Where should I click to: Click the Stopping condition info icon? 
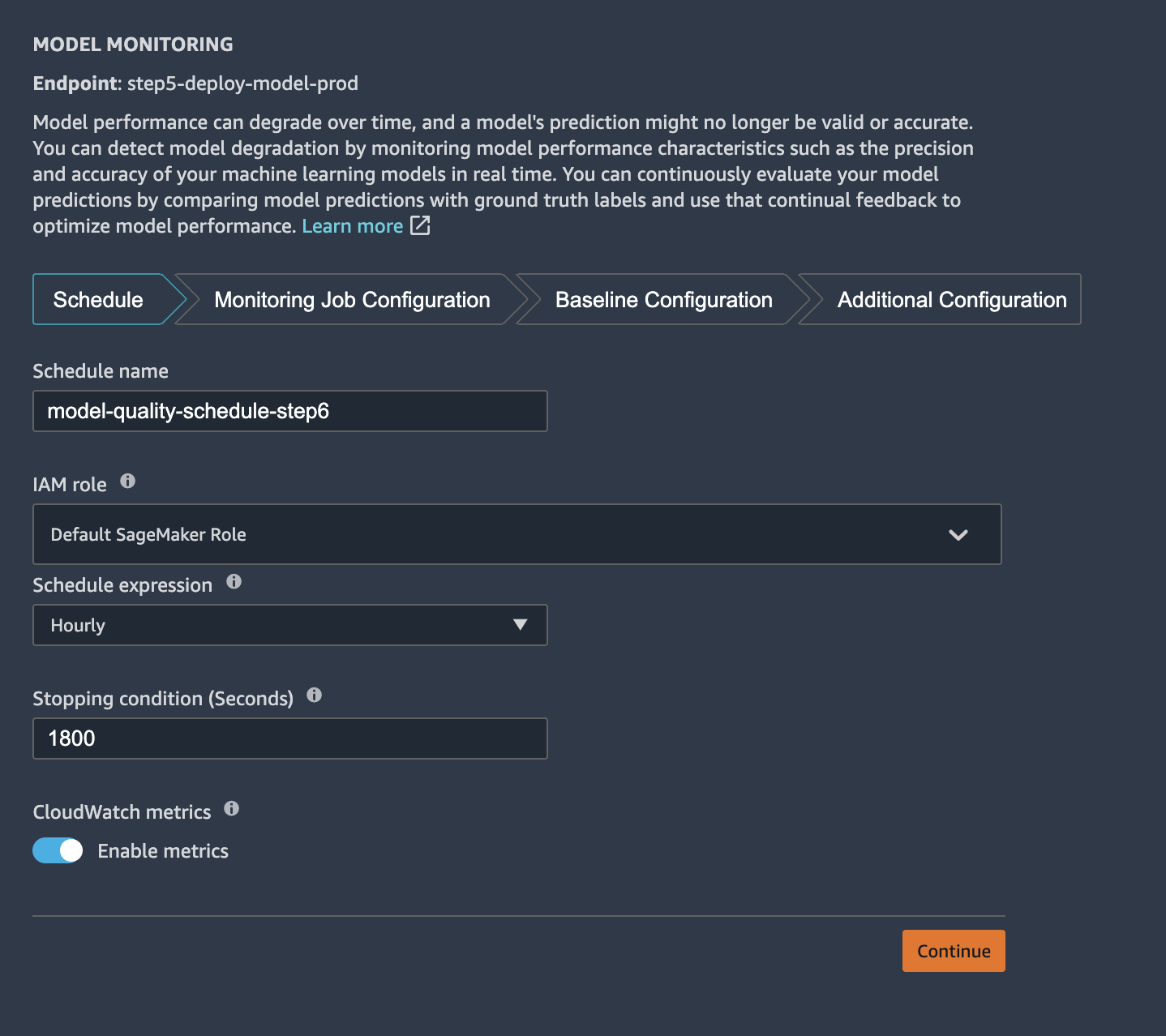click(x=315, y=695)
